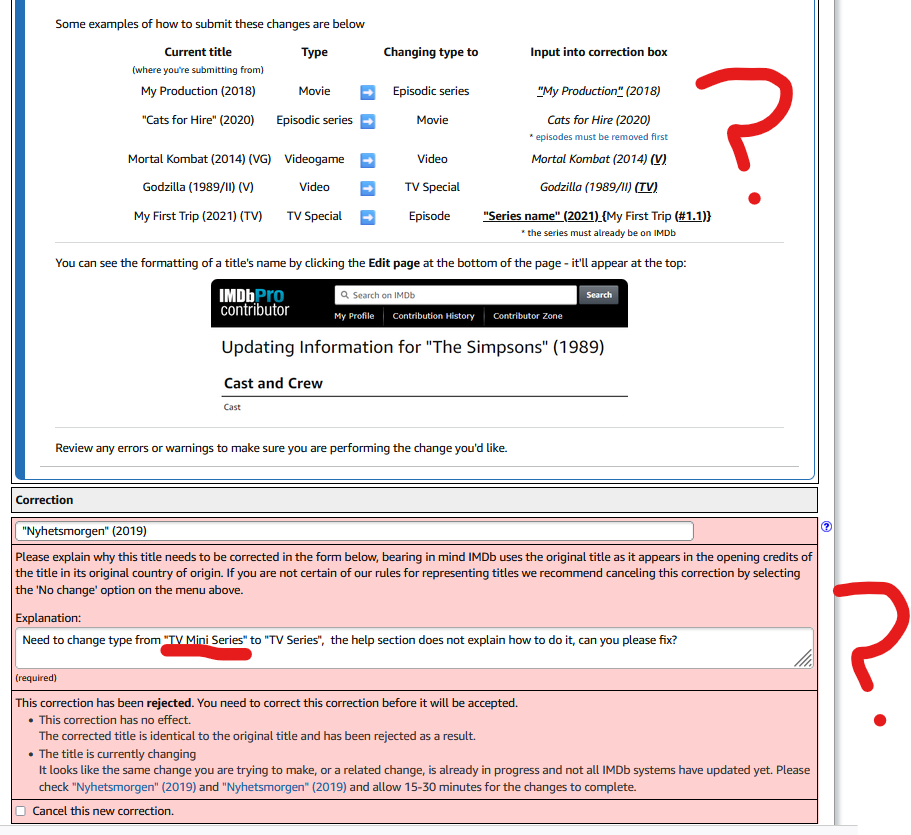Click the 'the series must already be on IMDb' note

[598, 232]
